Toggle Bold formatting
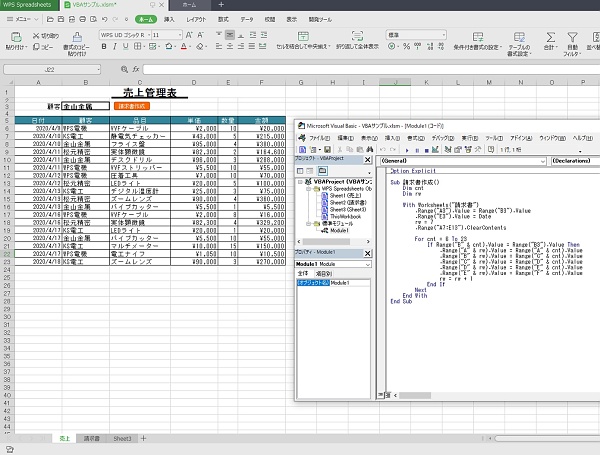 (x=104, y=46)
